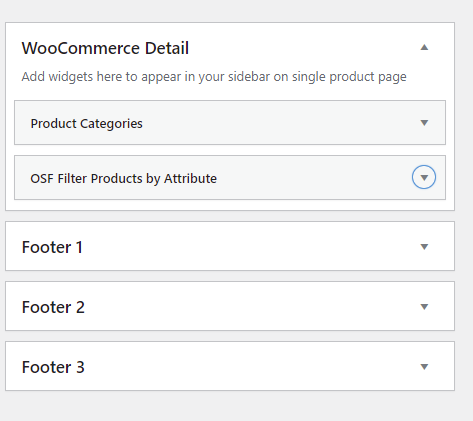
Task: Collapse the WooCommerce Detail panel with its up arrow
Action: point(424,47)
